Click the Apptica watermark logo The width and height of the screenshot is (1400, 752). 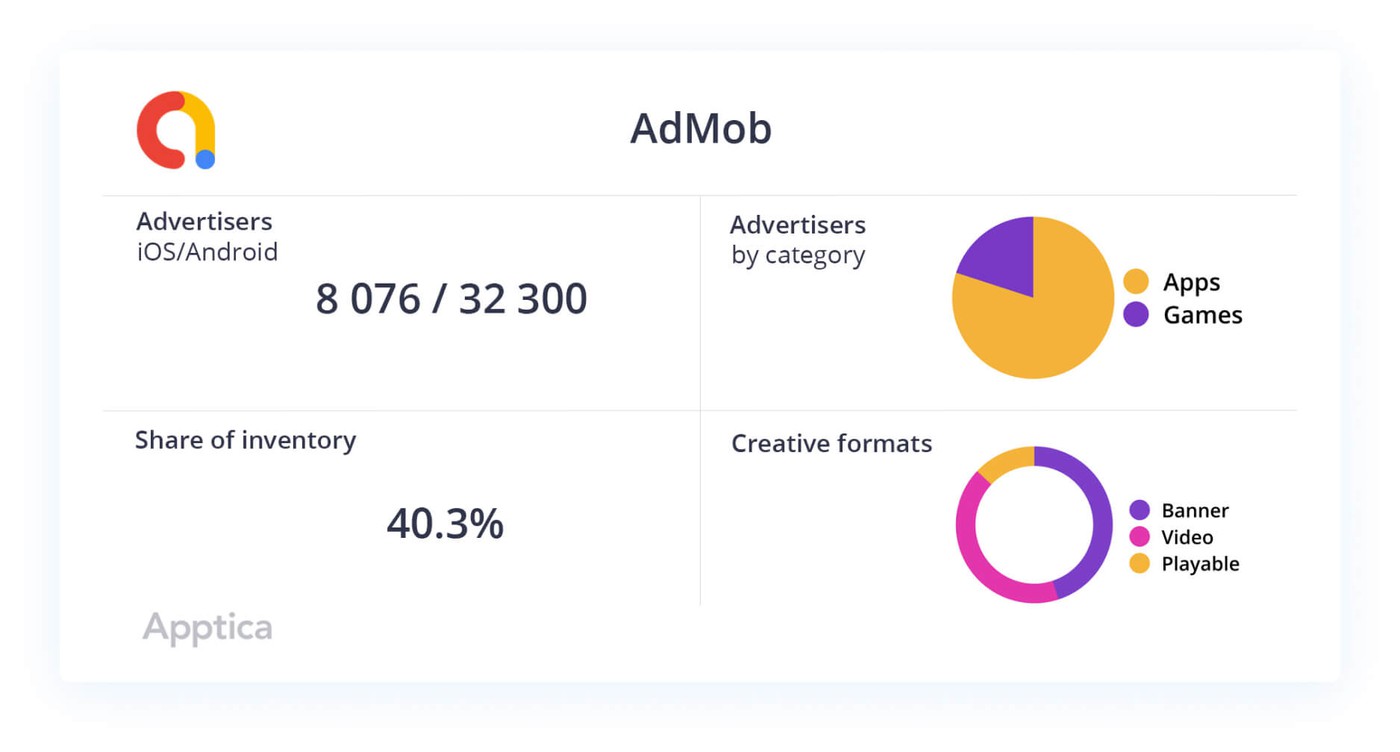click(x=207, y=628)
